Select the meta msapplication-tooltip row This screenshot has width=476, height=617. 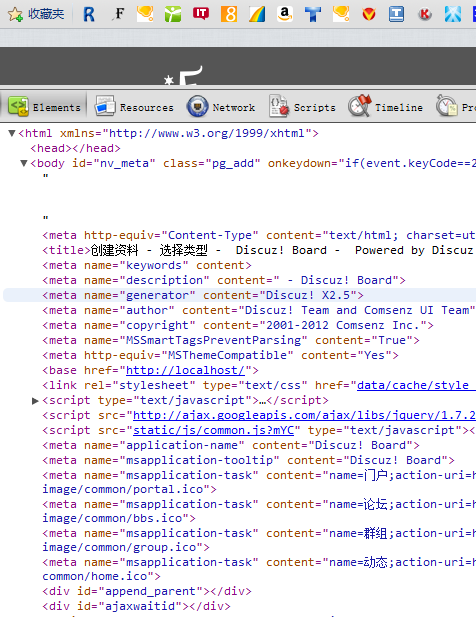point(248,460)
